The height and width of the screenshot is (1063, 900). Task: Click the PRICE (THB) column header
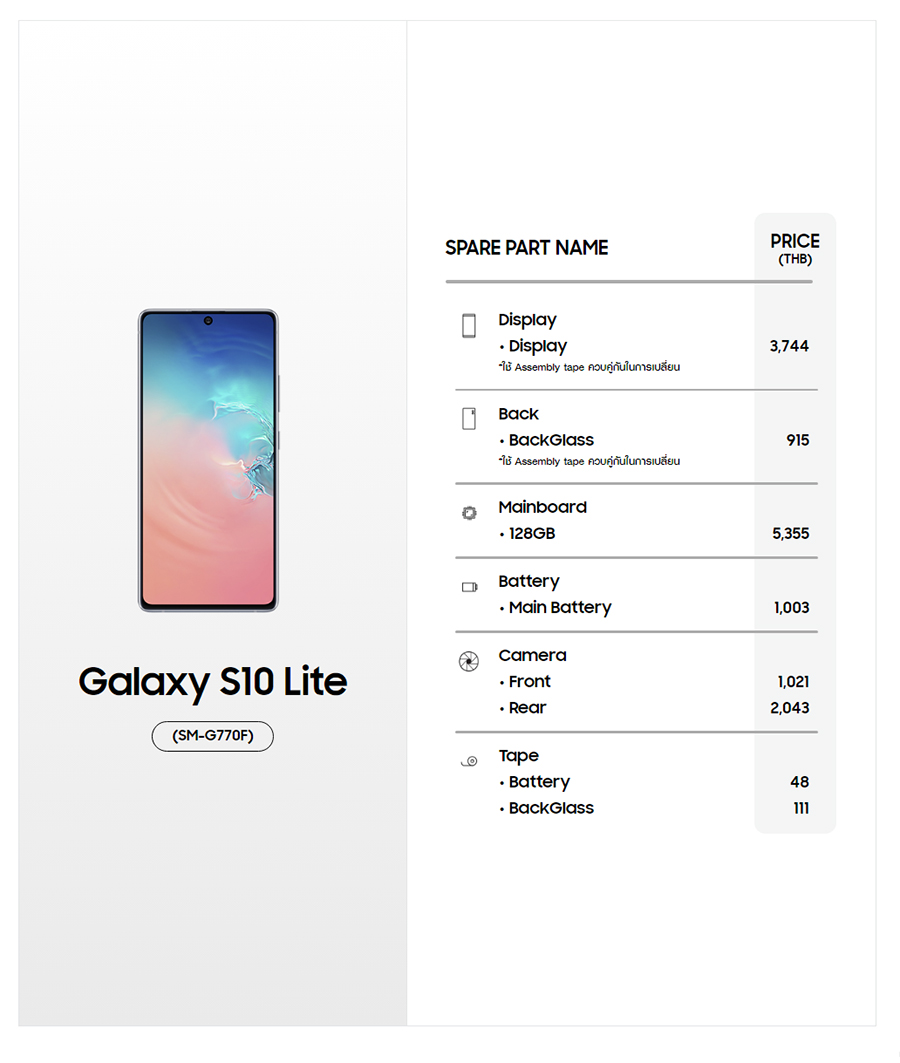pos(795,249)
